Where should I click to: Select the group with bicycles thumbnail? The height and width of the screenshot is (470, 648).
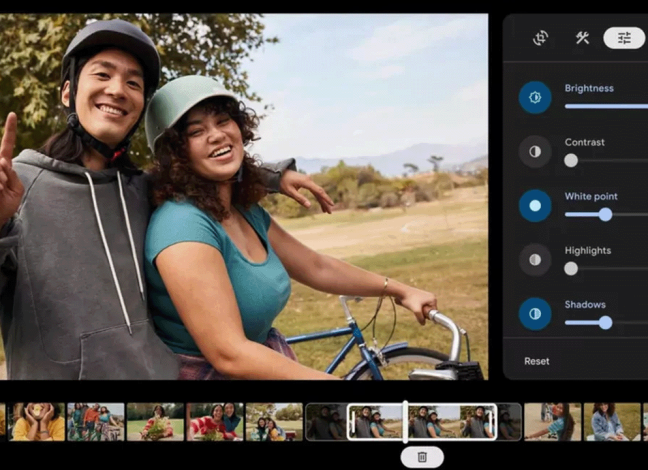tap(96, 422)
